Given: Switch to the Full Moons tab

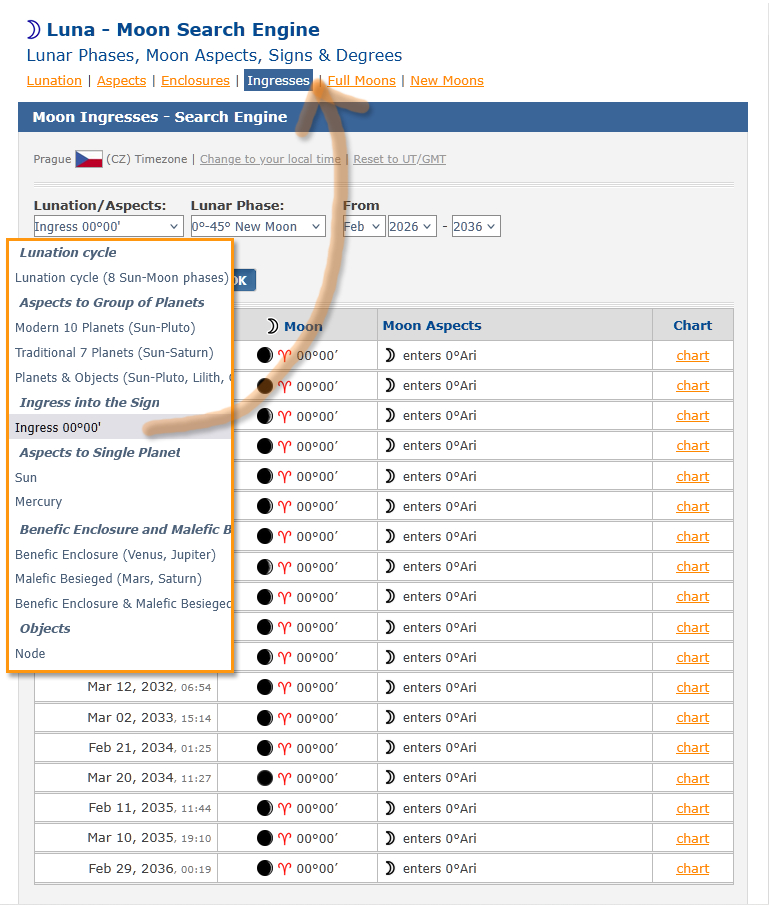Looking at the screenshot, I should (x=361, y=81).
